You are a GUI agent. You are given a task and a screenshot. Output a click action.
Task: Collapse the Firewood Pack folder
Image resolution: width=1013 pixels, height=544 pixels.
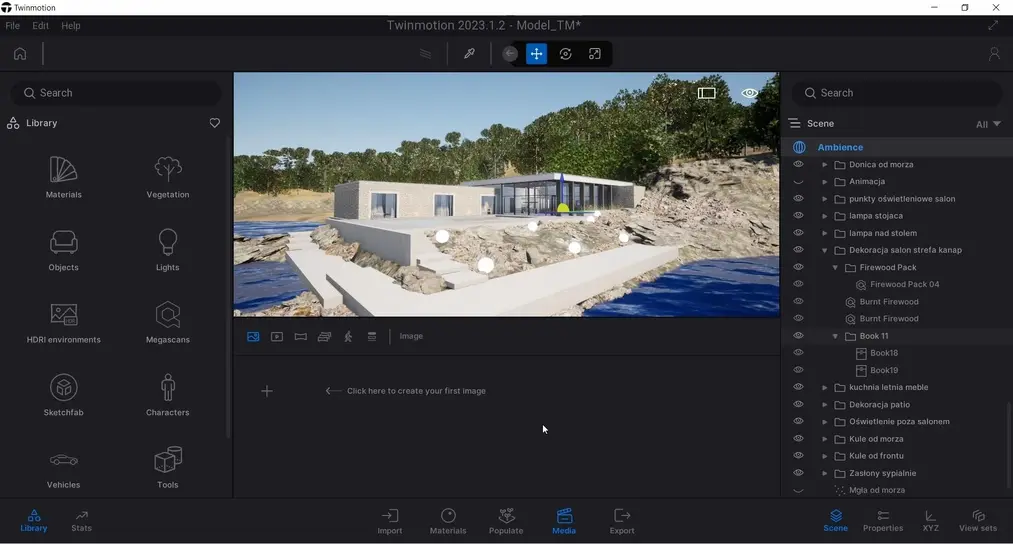(x=836, y=268)
